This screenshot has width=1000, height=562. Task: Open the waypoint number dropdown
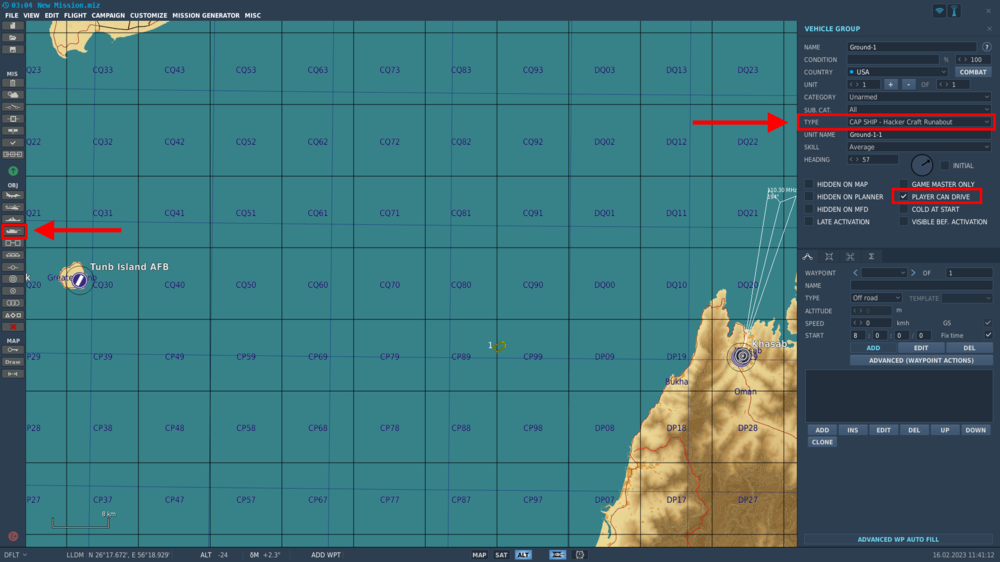pos(884,273)
